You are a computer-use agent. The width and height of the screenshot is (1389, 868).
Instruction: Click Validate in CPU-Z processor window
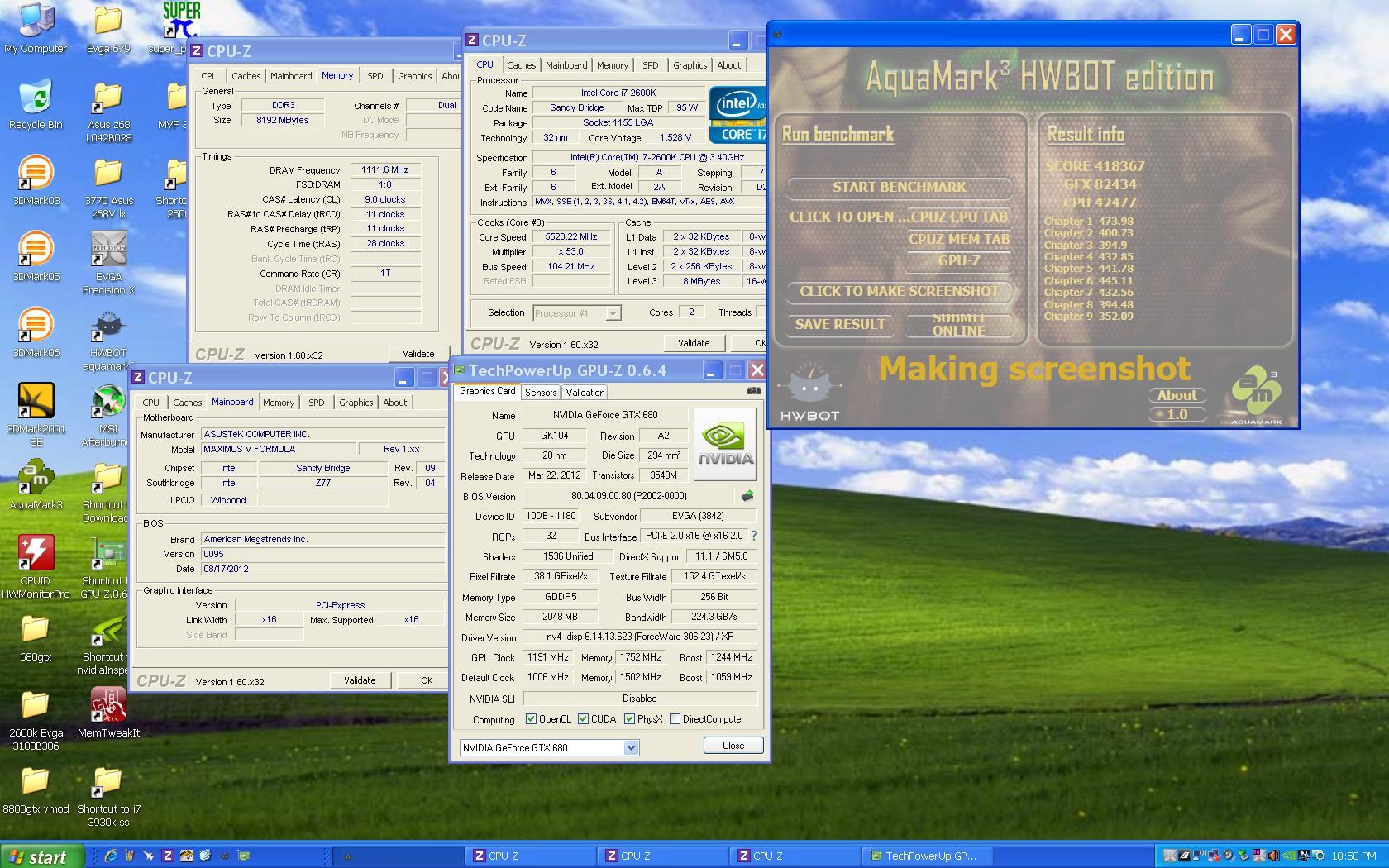(x=694, y=343)
